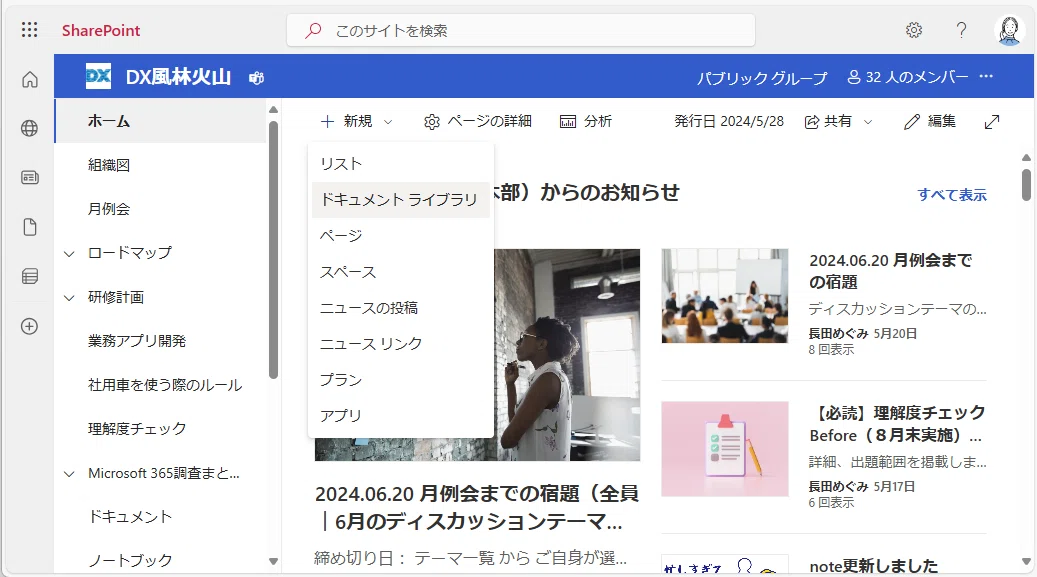Click the share icon in the command bar
This screenshot has height=577, width=1037.
(811, 122)
